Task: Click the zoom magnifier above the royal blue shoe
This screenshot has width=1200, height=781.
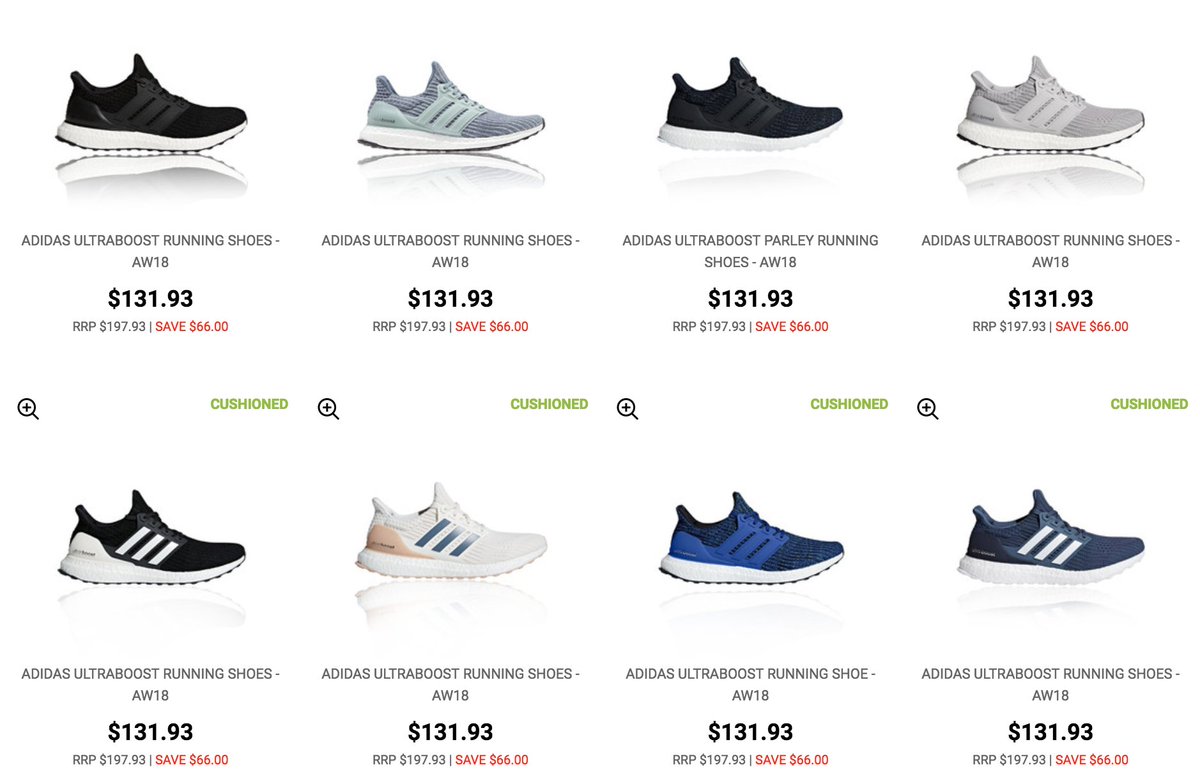Action: [628, 408]
